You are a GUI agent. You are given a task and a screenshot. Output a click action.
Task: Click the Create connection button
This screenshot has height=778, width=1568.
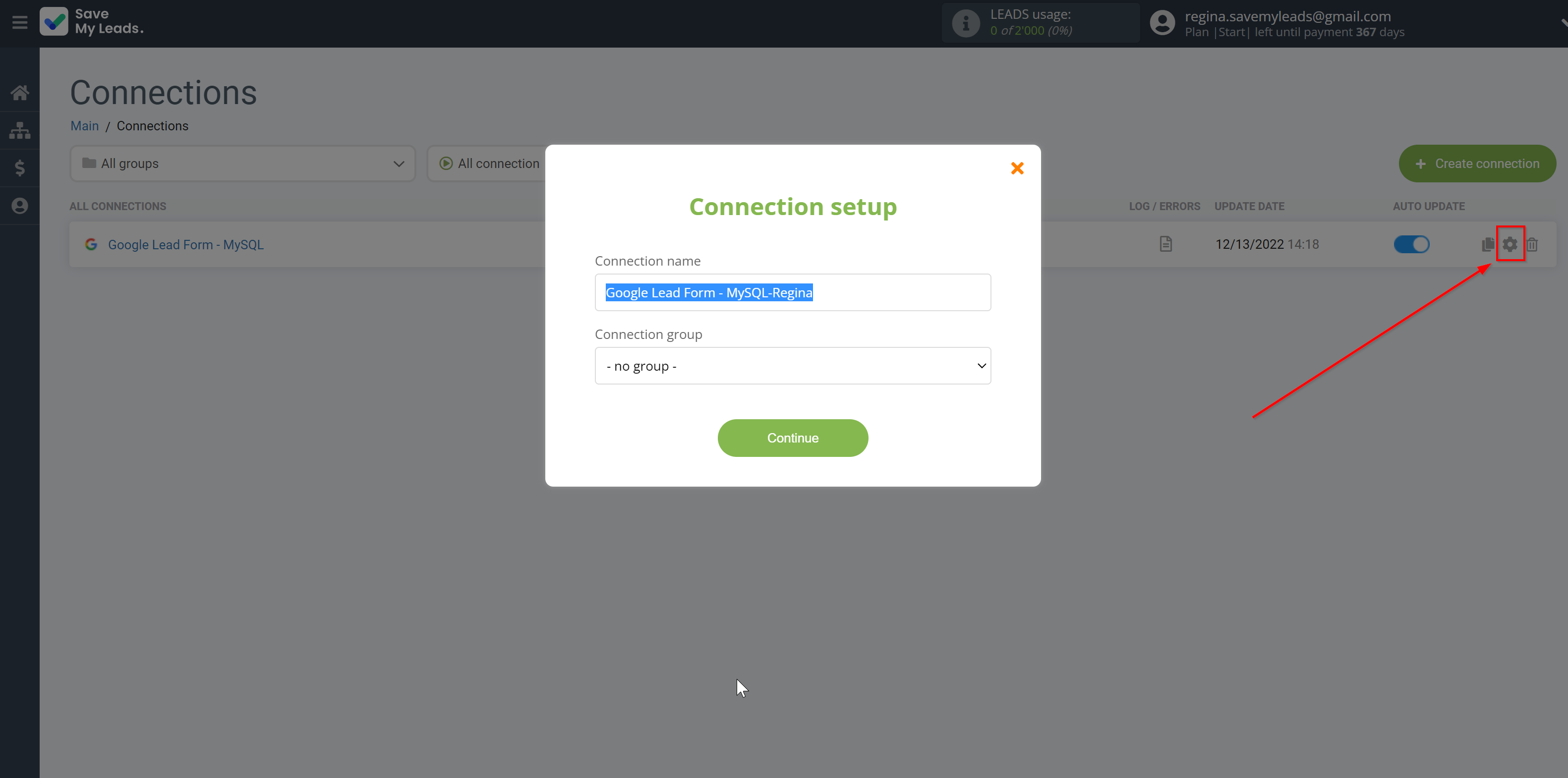click(x=1477, y=164)
